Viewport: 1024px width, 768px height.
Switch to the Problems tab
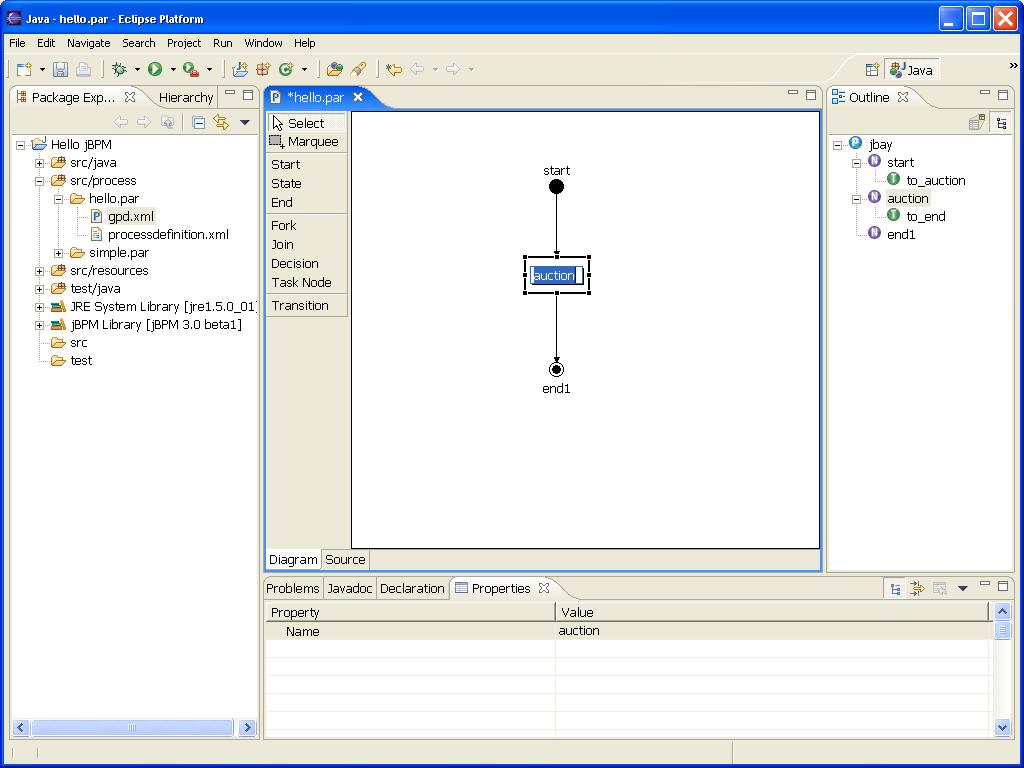(x=293, y=588)
